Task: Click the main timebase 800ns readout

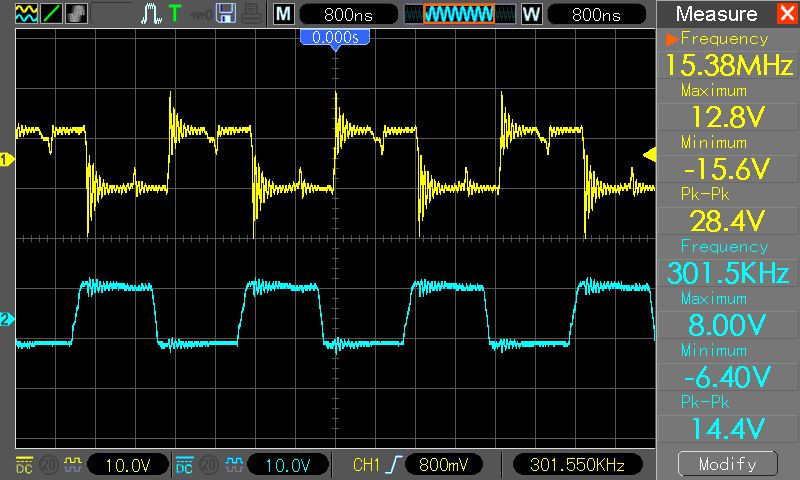Action: tap(348, 14)
